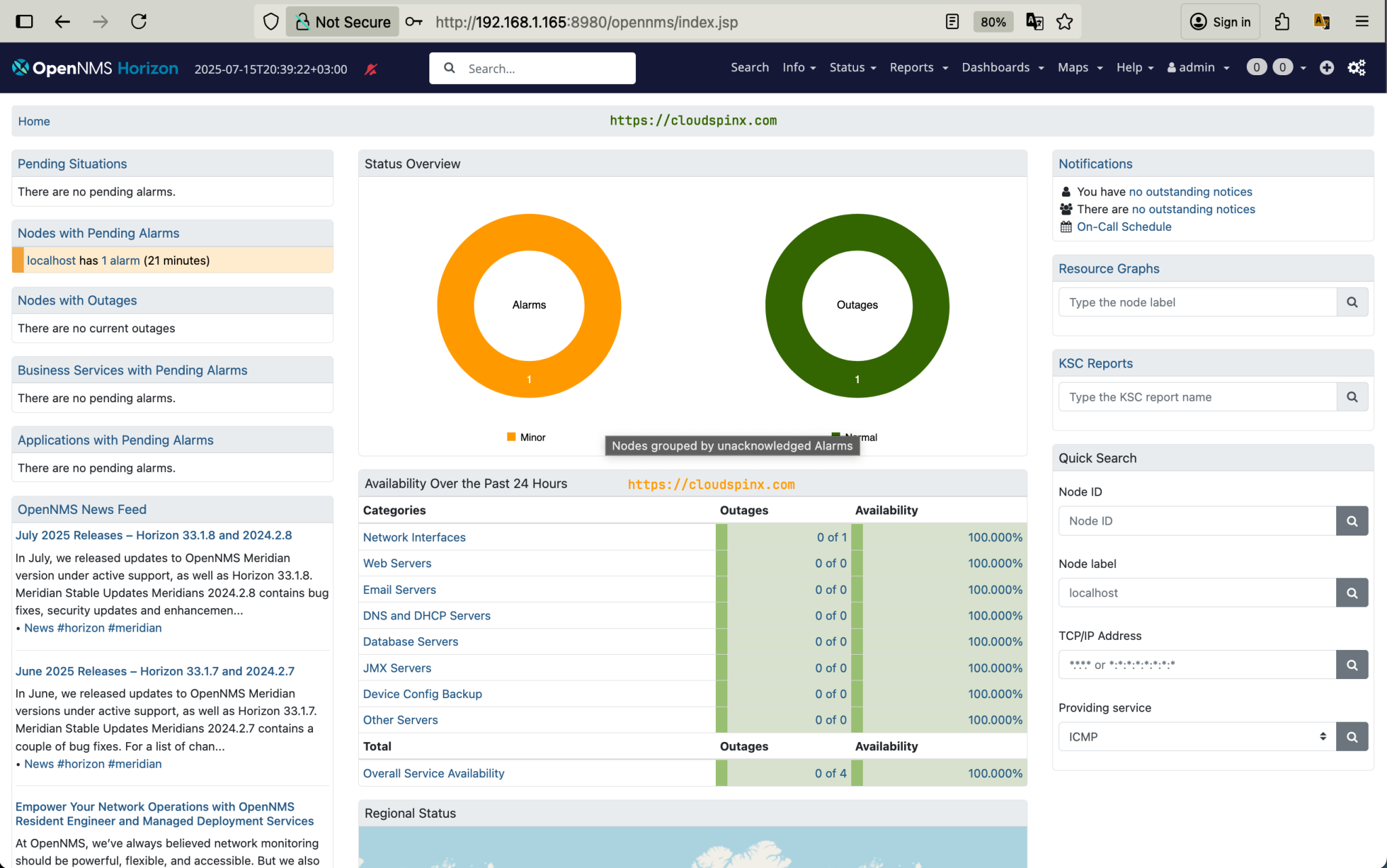This screenshot has width=1387, height=868.
Task: Click the TCP/IP Address search button
Action: (x=1352, y=665)
